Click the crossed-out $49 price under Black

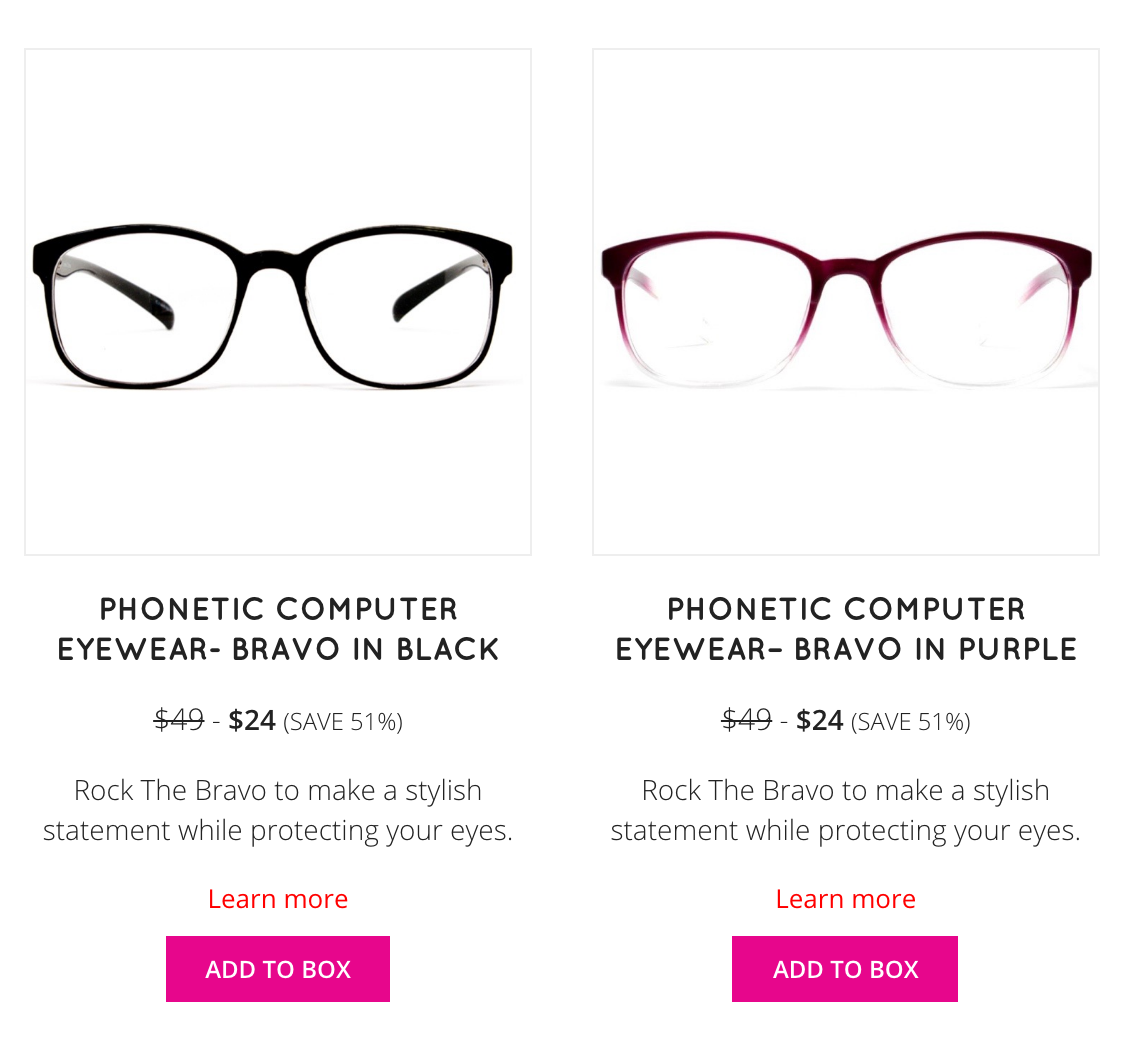pyautogui.click(x=179, y=720)
